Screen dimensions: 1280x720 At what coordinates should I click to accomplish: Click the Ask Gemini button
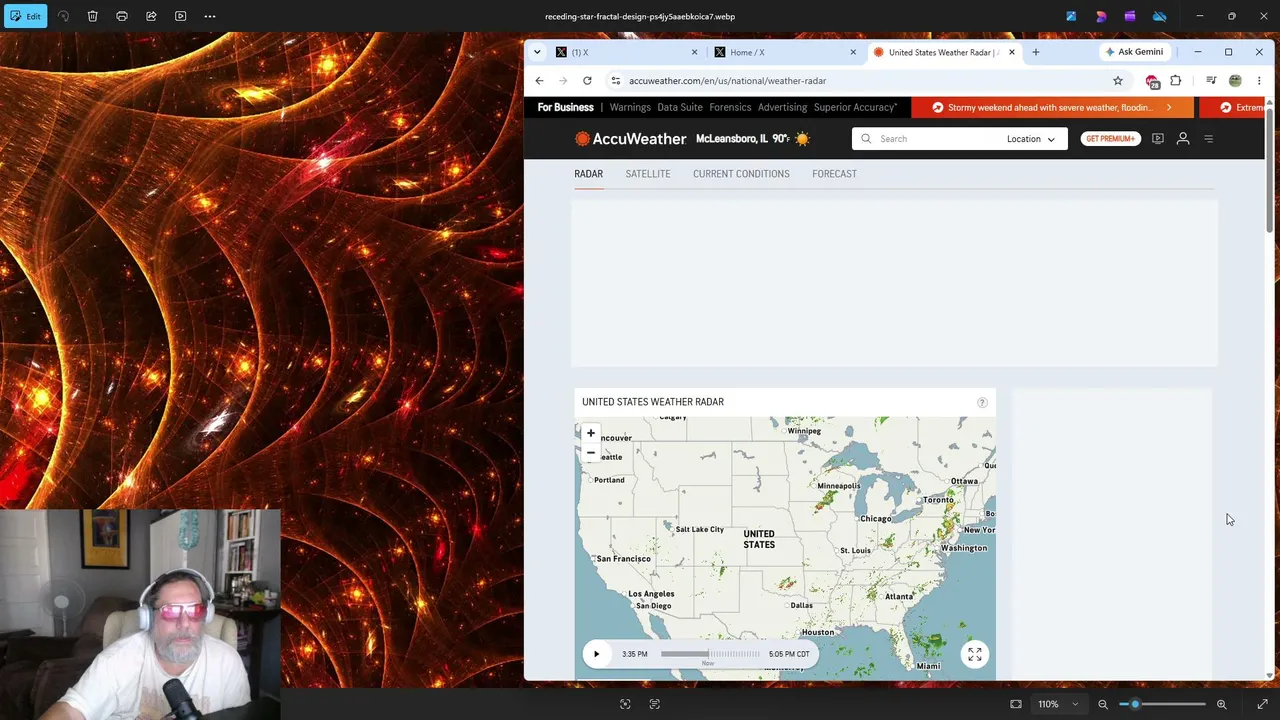click(x=1135, y=52)
